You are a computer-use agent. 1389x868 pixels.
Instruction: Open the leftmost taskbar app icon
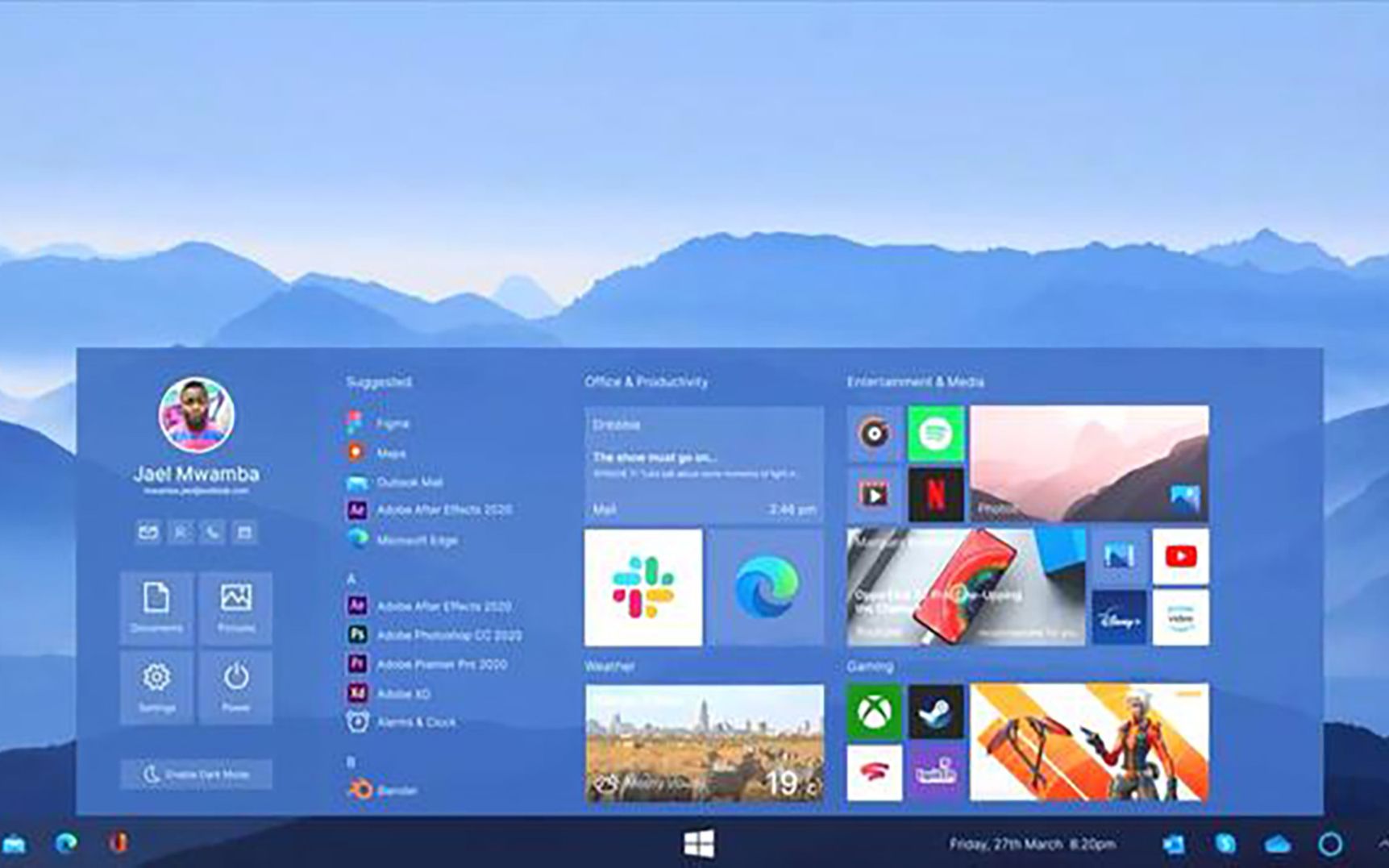pos(13,844)
